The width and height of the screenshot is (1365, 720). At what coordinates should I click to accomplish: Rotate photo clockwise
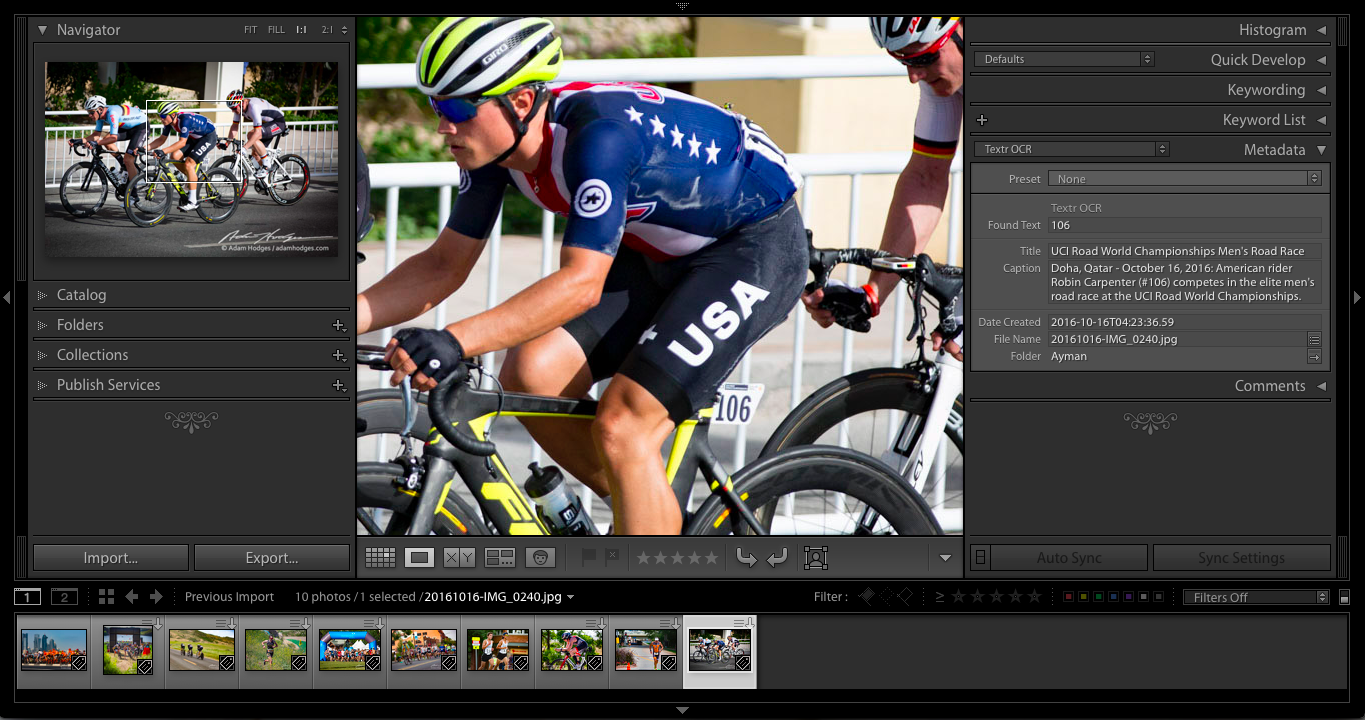pos(777,558)
